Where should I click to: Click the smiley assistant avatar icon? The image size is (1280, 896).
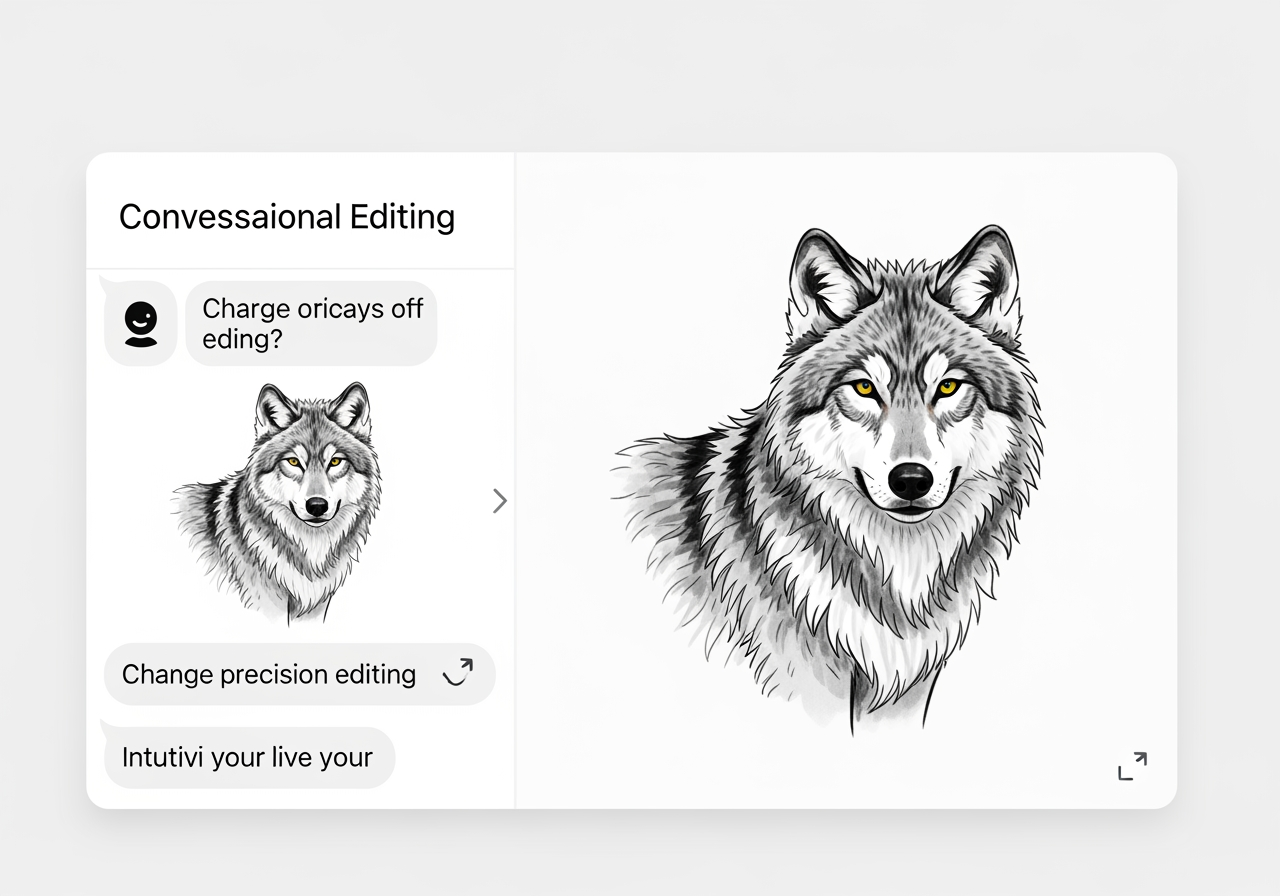(141, 324)
